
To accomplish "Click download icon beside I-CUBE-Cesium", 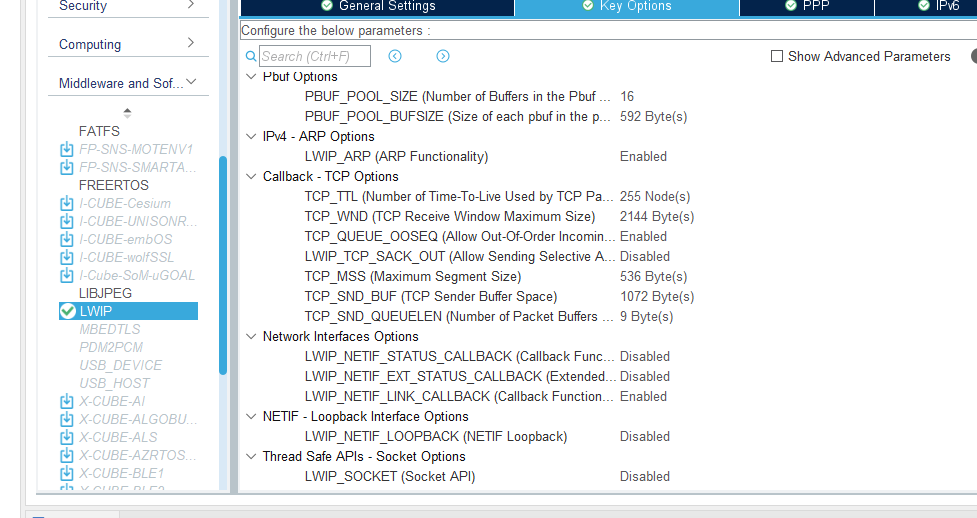I will click(67, 204).
